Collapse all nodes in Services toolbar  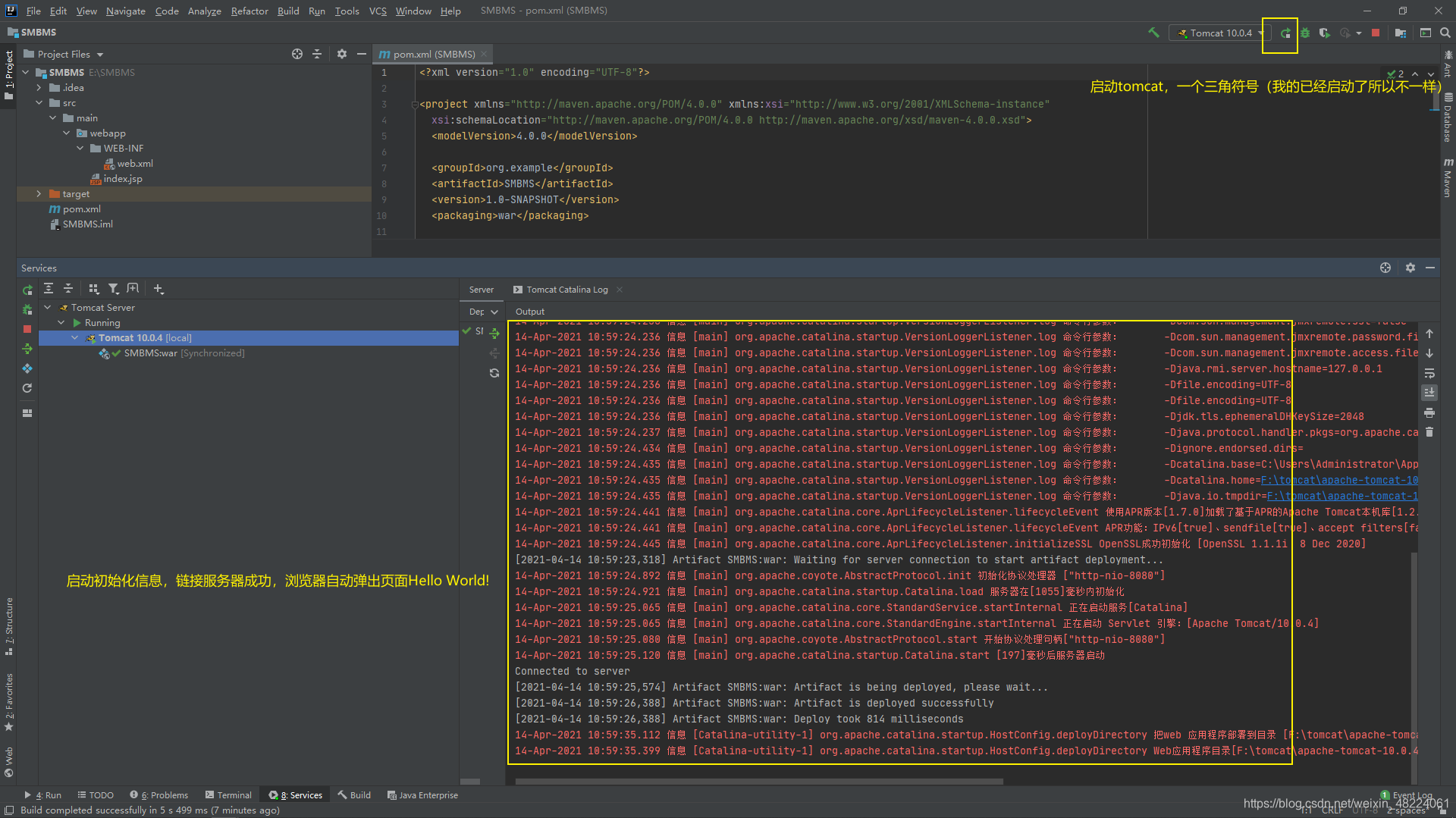tap(68, 288)
